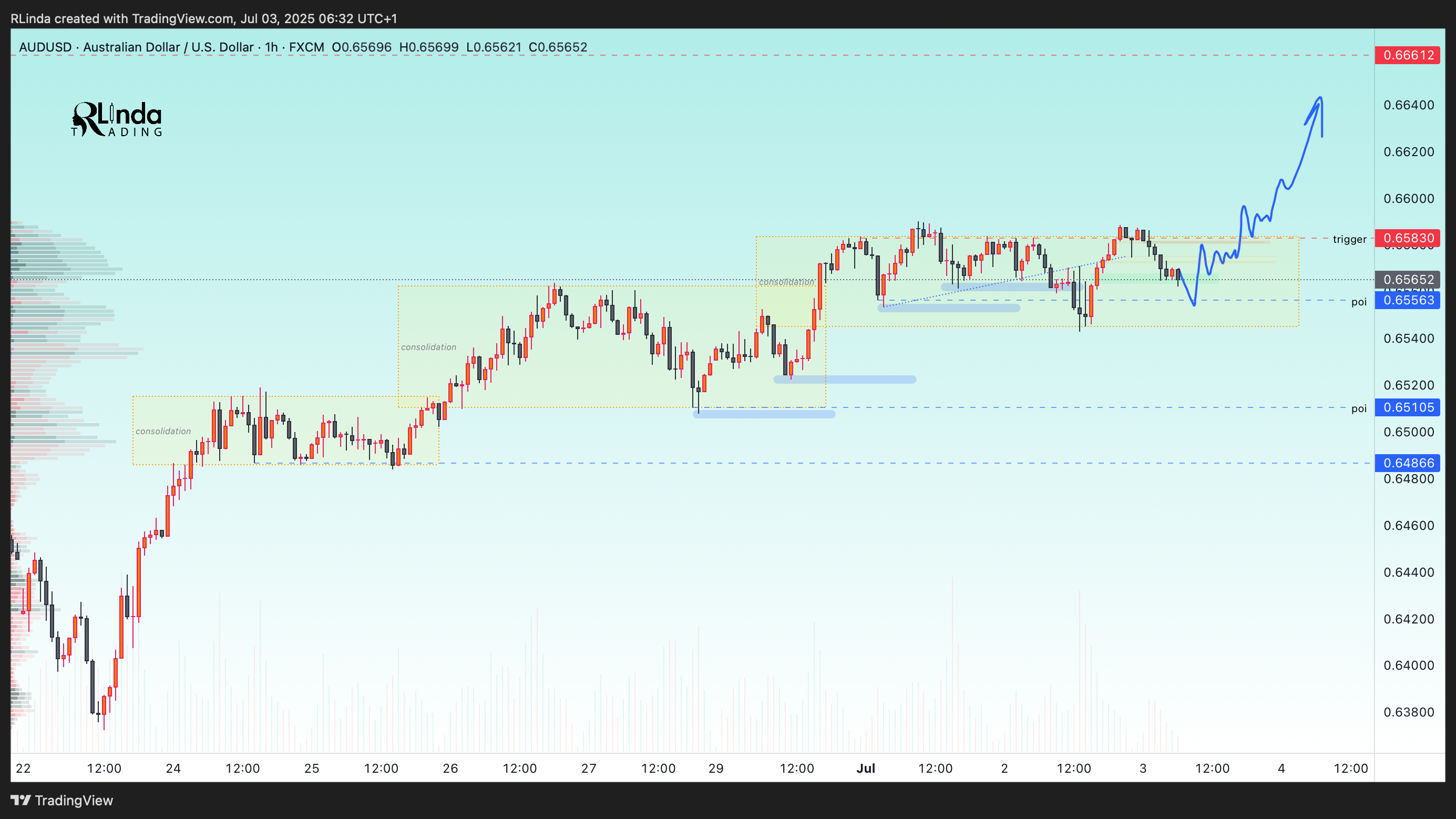Click the 0.64600 price axis tick
Image resolution: width=1456 pixels, height=819 pixels.
pos(1409,526)
